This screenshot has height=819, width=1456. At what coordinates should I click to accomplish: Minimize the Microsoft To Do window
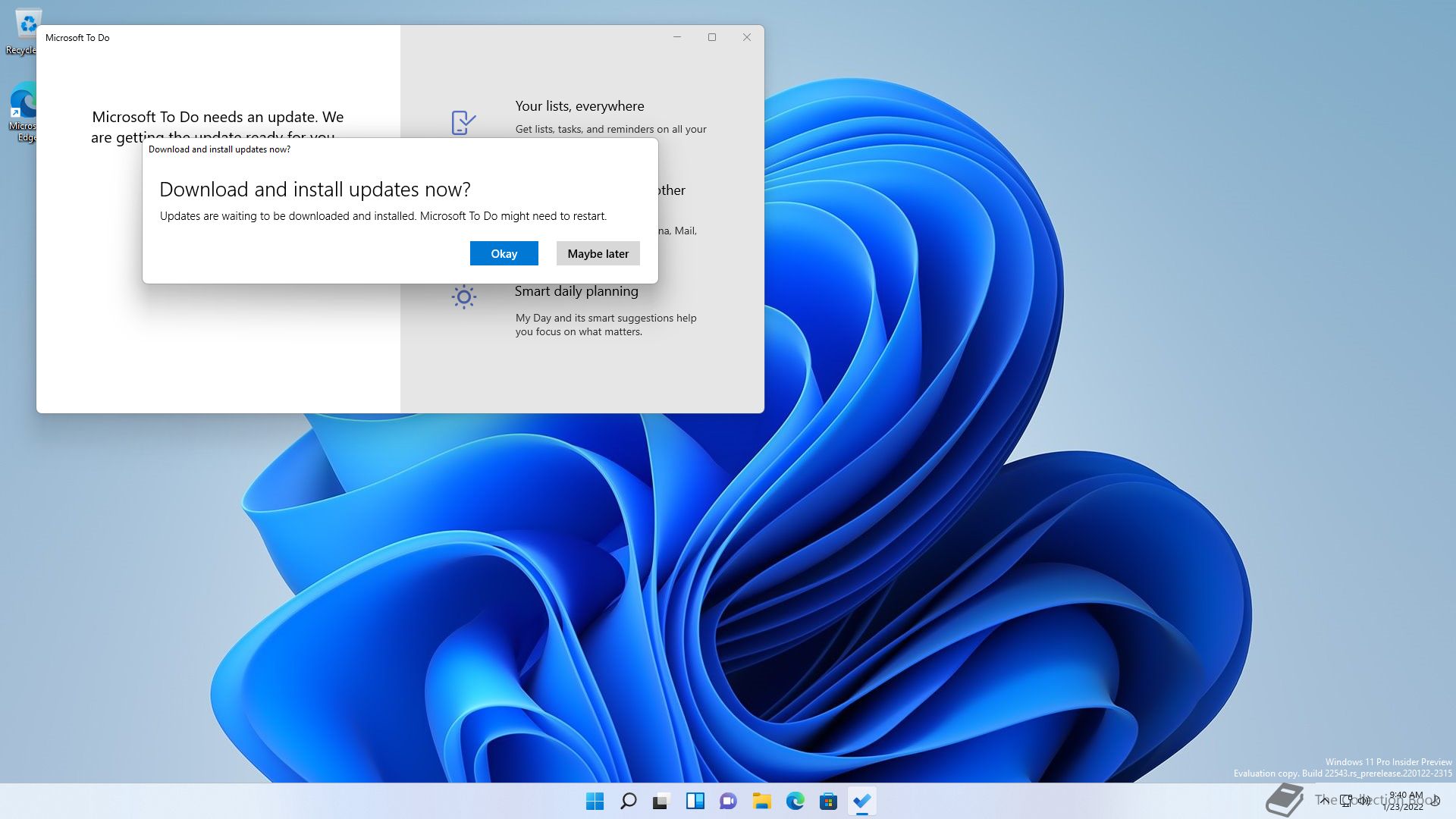pyautogui.click(x=677, y=37)
